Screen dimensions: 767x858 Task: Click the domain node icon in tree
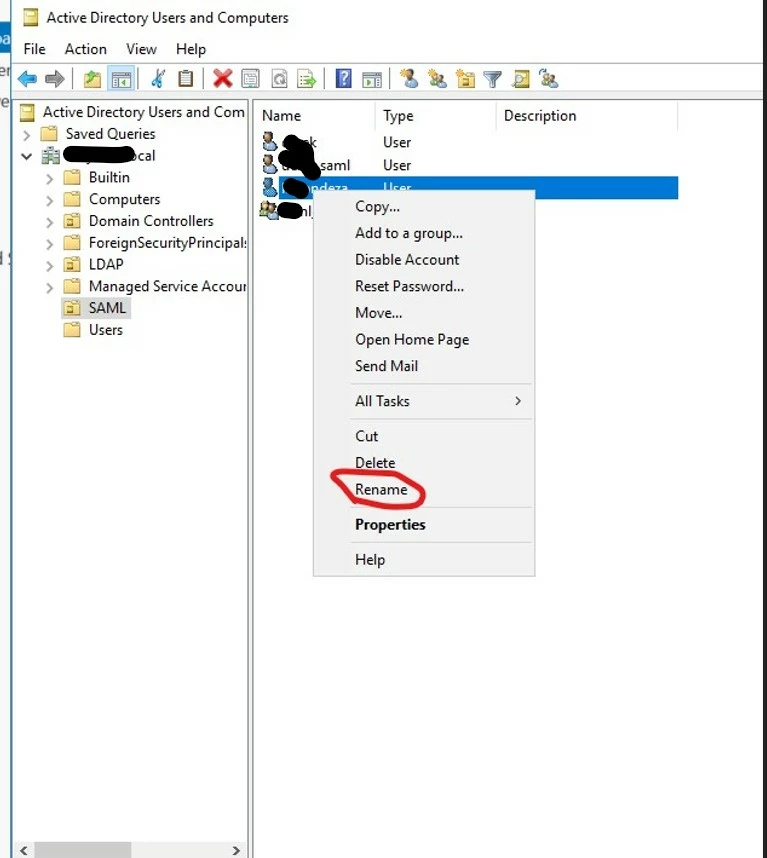[x=51, y=155]
